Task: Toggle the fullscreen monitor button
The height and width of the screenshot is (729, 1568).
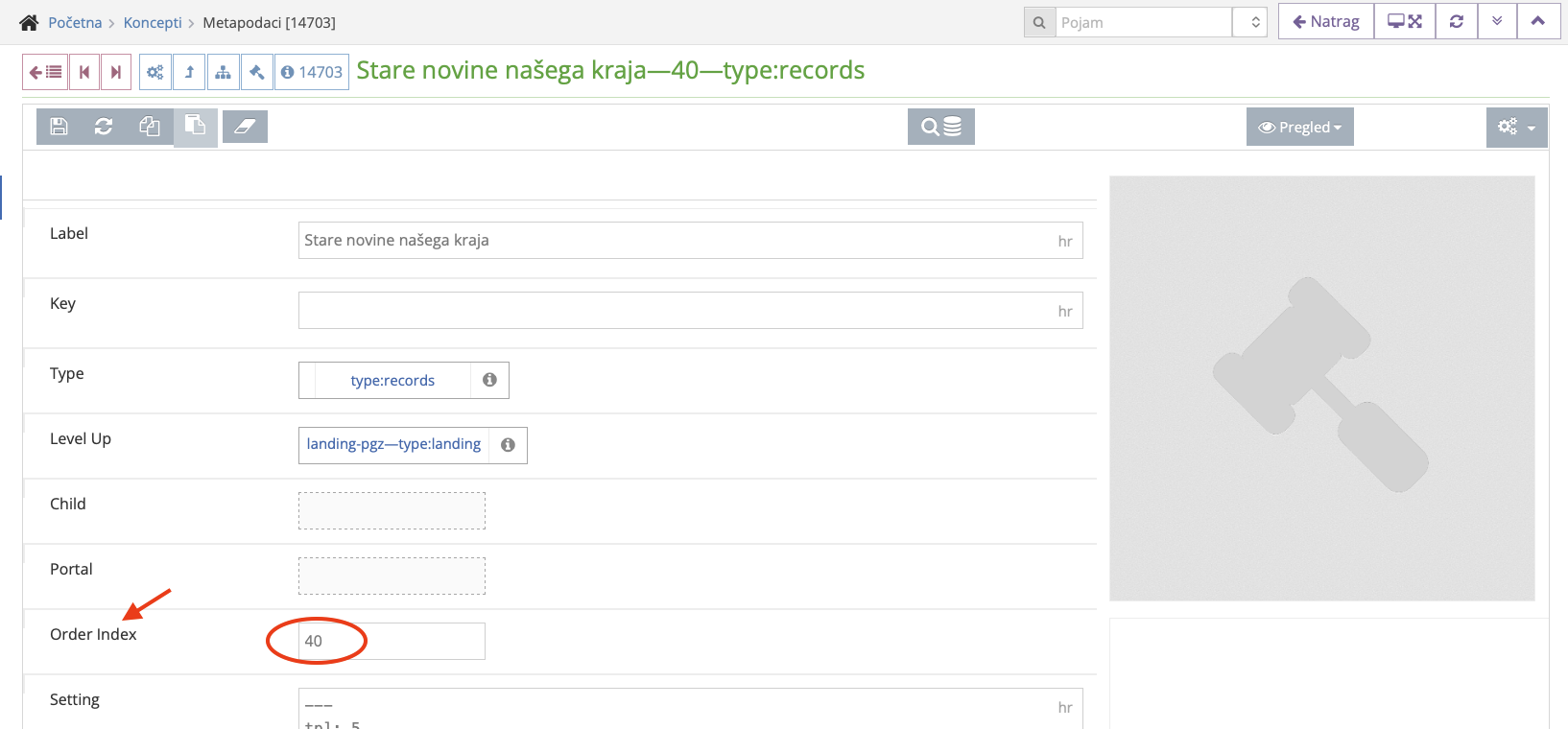Action: [x=1405, y=21]
